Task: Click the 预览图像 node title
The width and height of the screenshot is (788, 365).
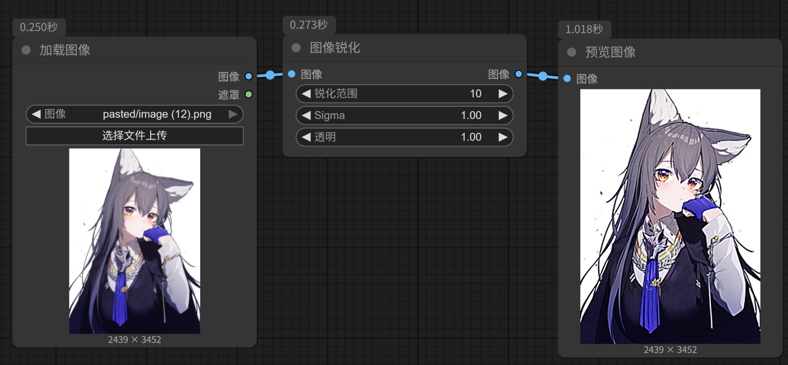Action: pyautogui.click(x=611, y=52)
